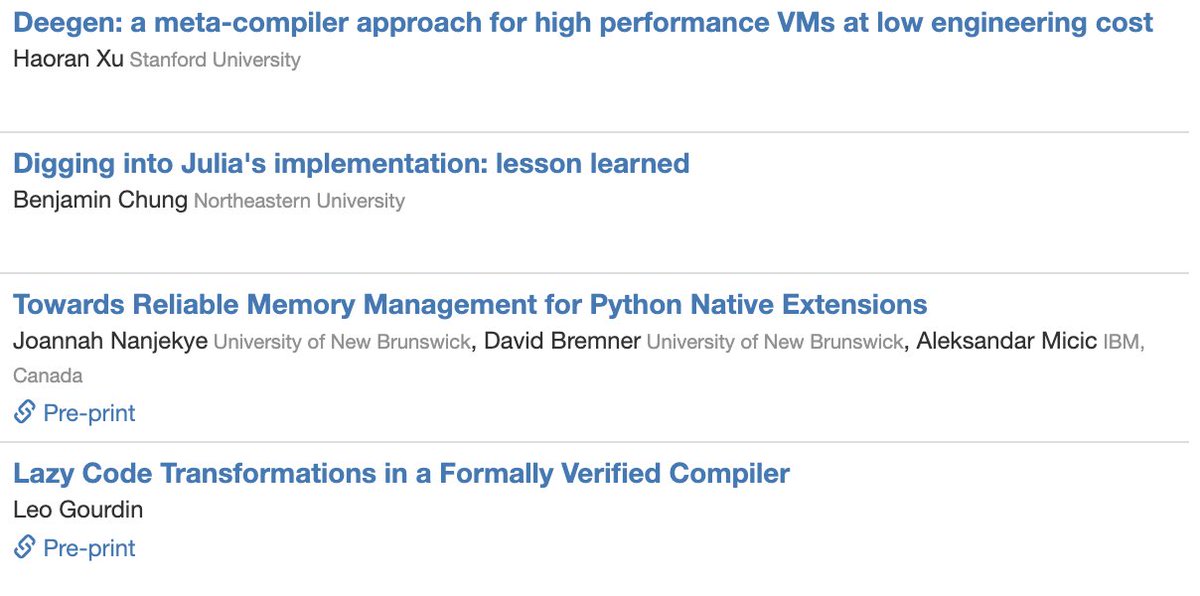Open Towards Reliable Memory Management for Python talk

tap(470, 304)
